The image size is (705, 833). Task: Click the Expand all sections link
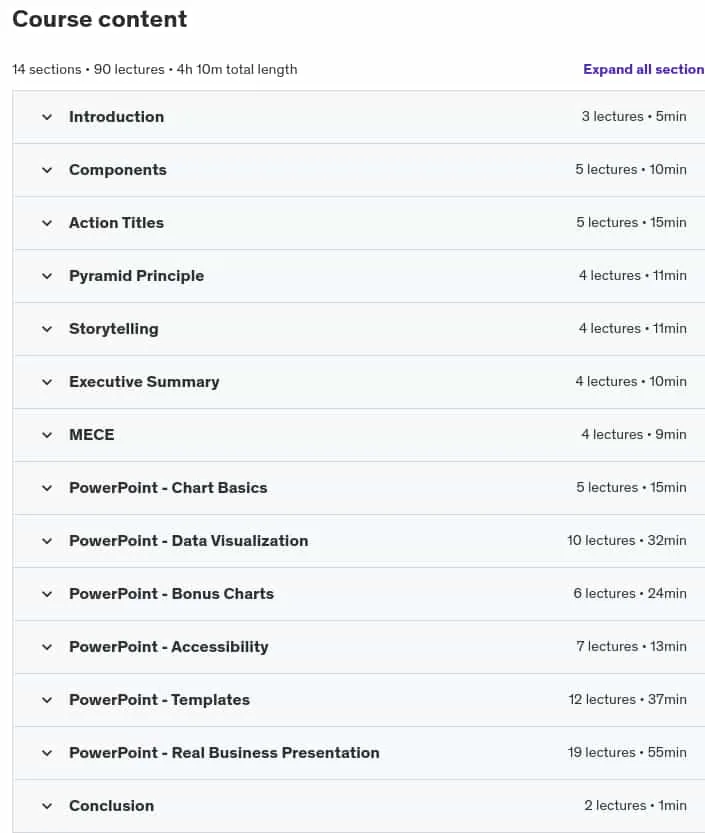tap(644, 69)
